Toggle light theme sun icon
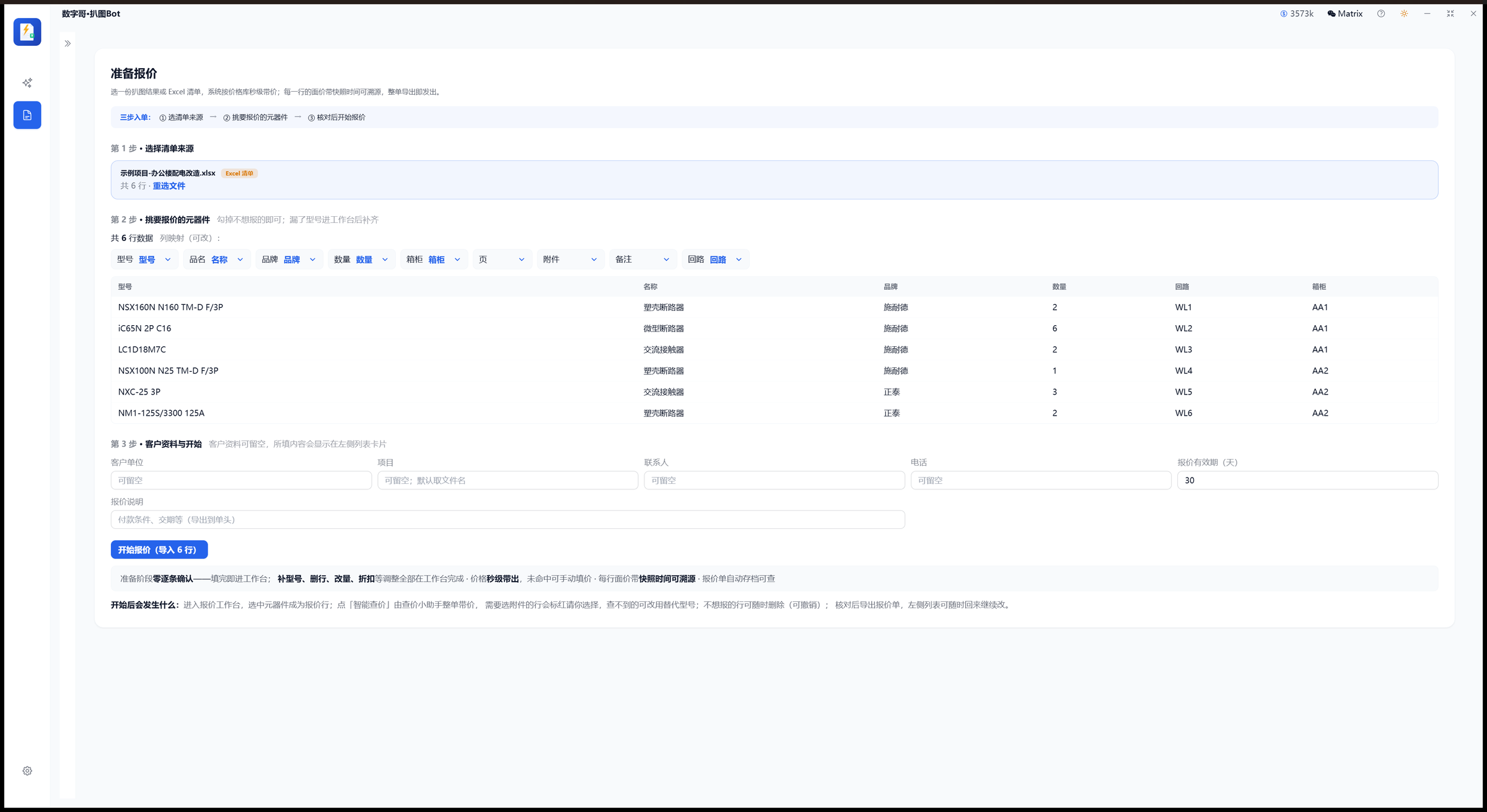 [1404, 14]
